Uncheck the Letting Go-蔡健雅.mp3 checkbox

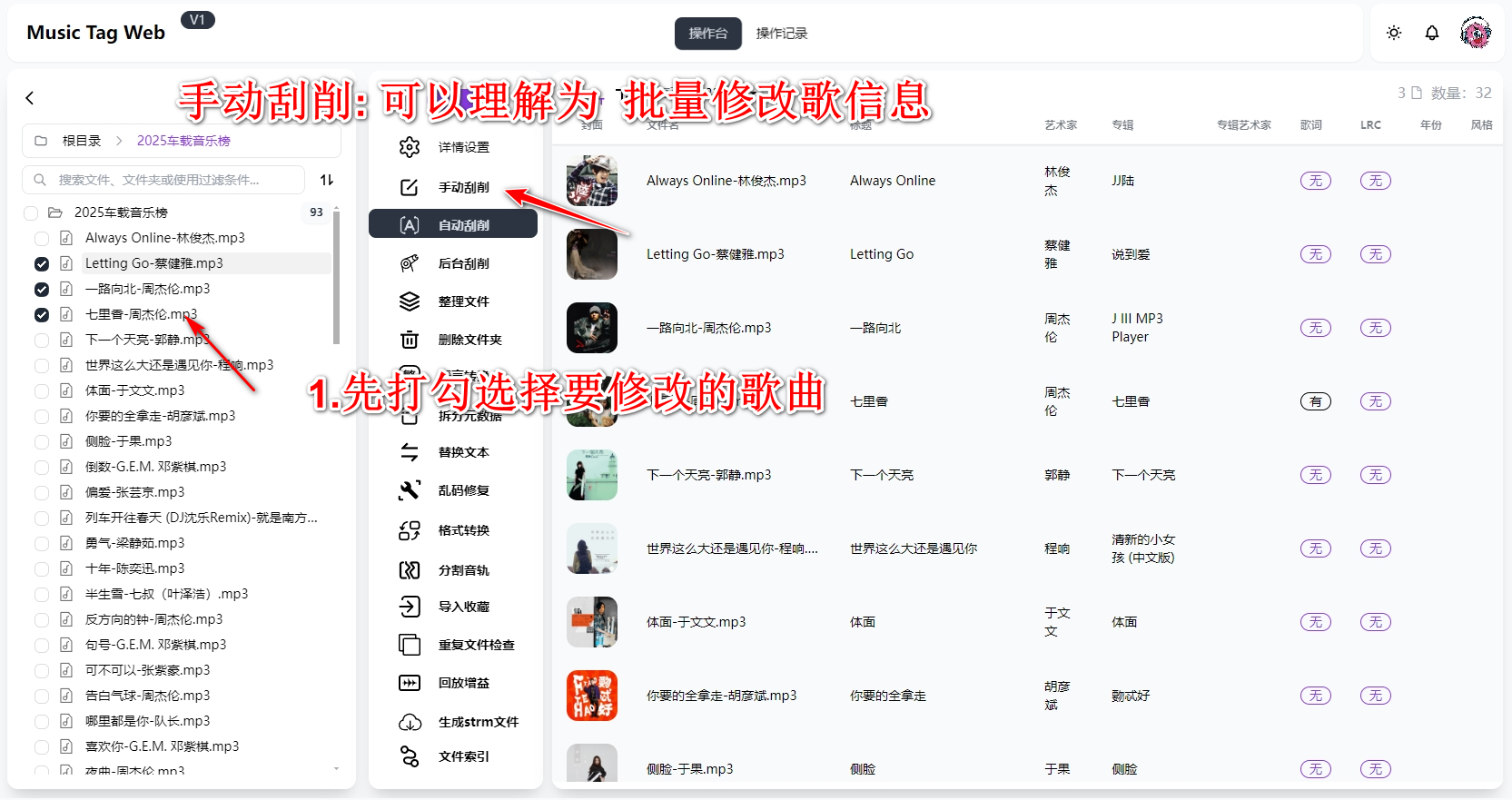coord(42,264)
